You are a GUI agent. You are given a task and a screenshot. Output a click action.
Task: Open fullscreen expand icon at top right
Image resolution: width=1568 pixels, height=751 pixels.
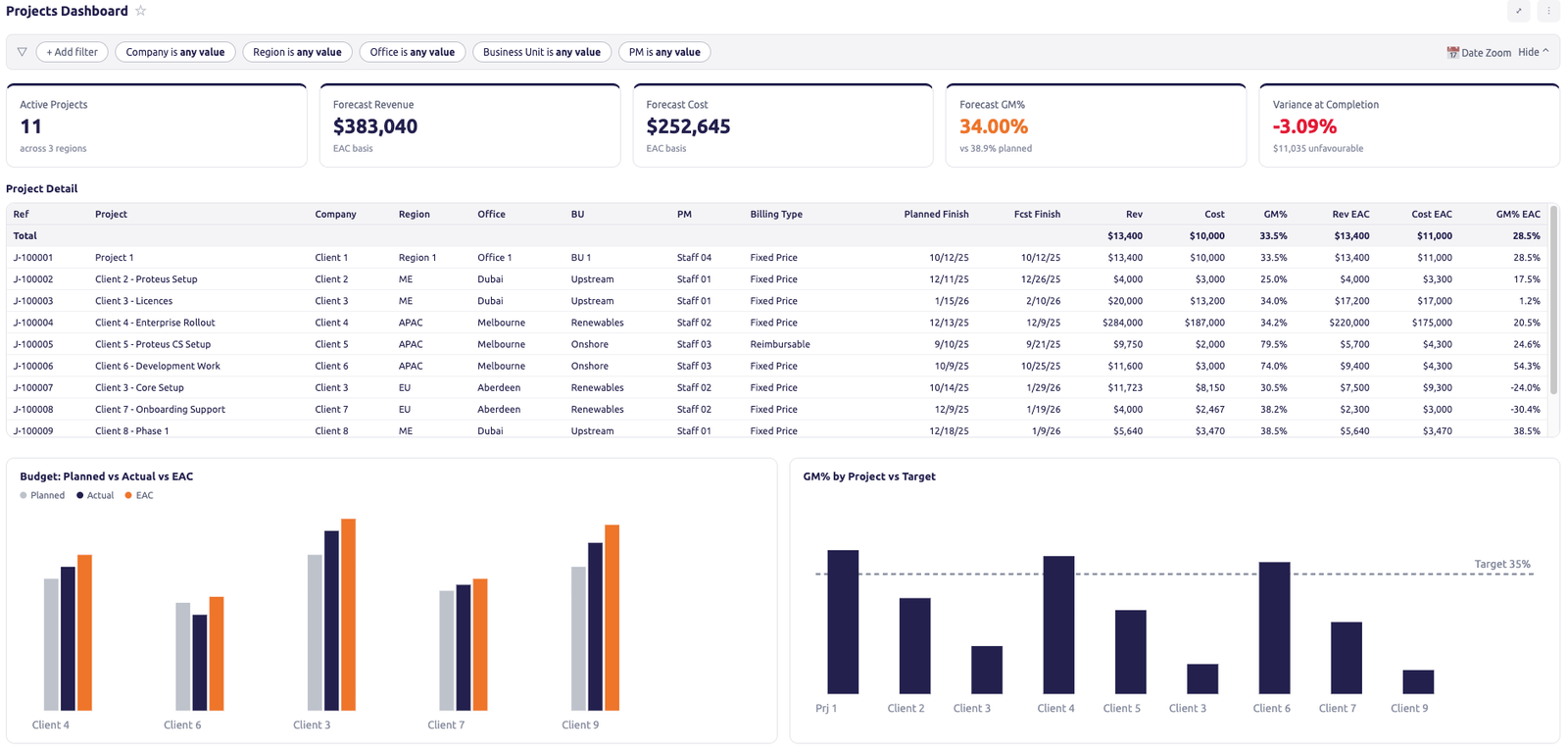pos(1518,11)
